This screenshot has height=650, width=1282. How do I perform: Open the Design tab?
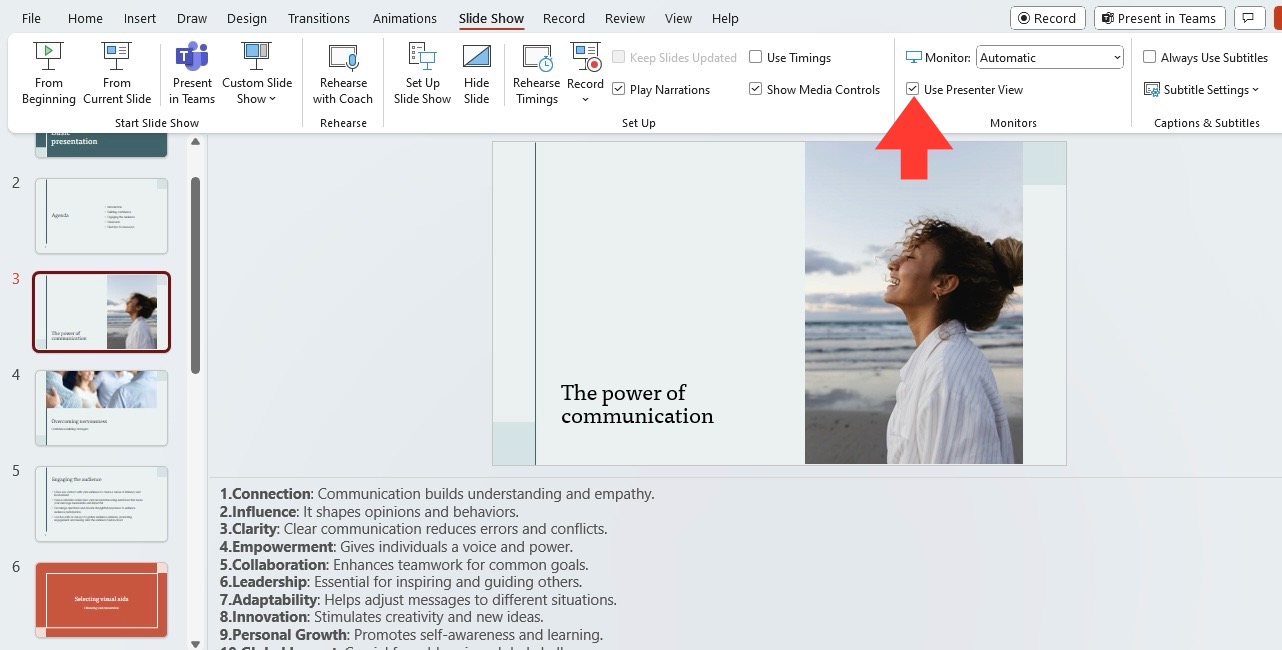tap(247, 18)
